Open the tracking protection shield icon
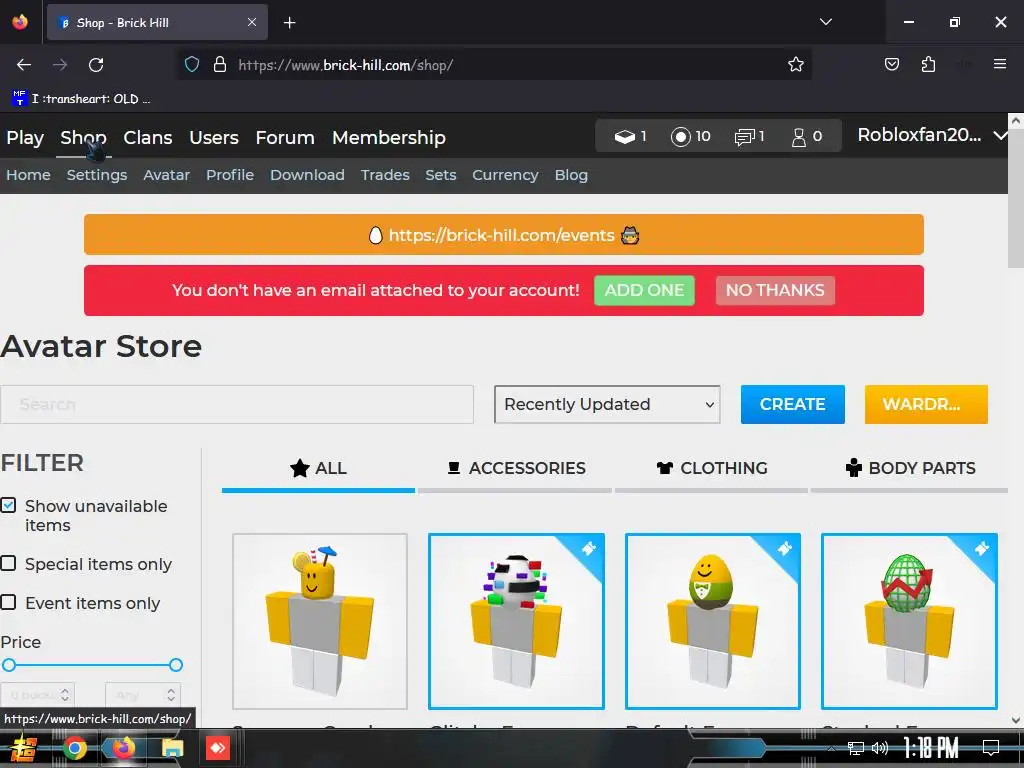1024x768 pixels. [x=191, y=65]
